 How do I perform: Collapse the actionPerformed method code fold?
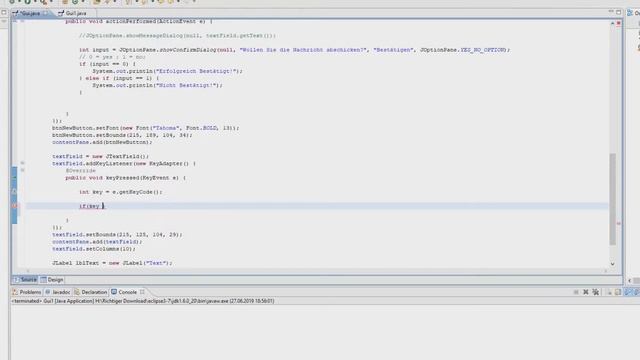tap(22, 21)
